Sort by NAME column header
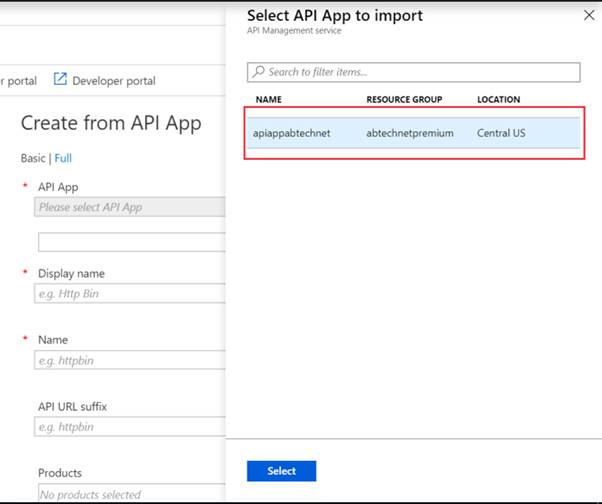The image size is (602, 504). point(269,99)
